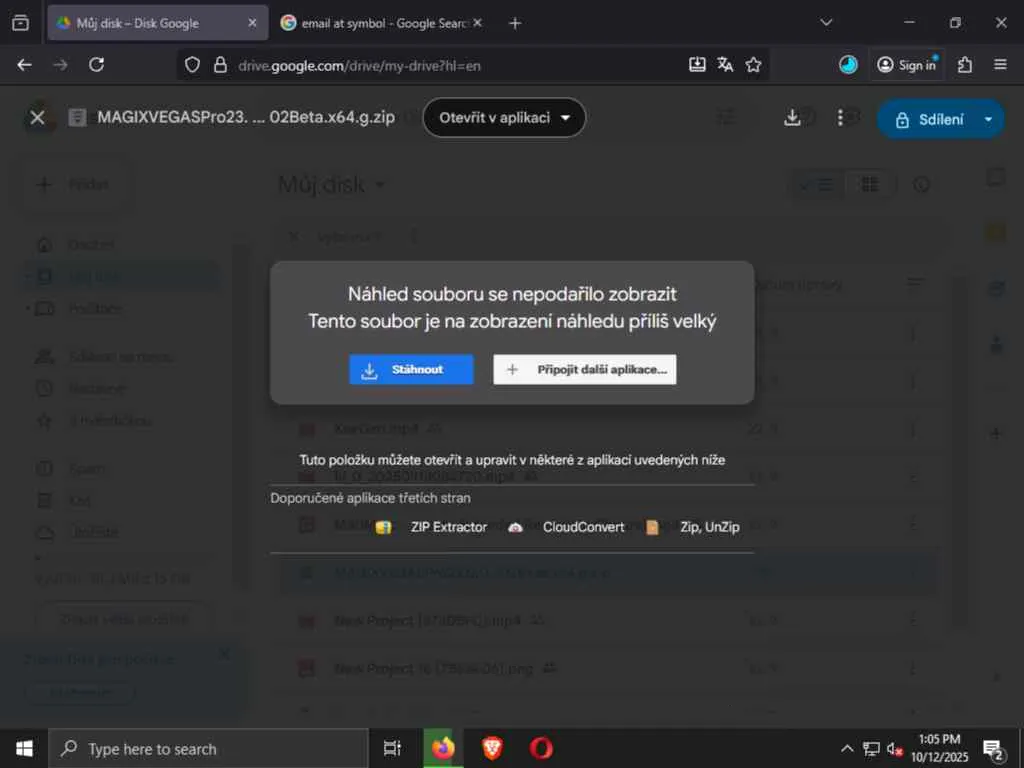This screenshot has height=768, width=1024.
Task: Click the blue circular extension icon
Action: (848, 65)
